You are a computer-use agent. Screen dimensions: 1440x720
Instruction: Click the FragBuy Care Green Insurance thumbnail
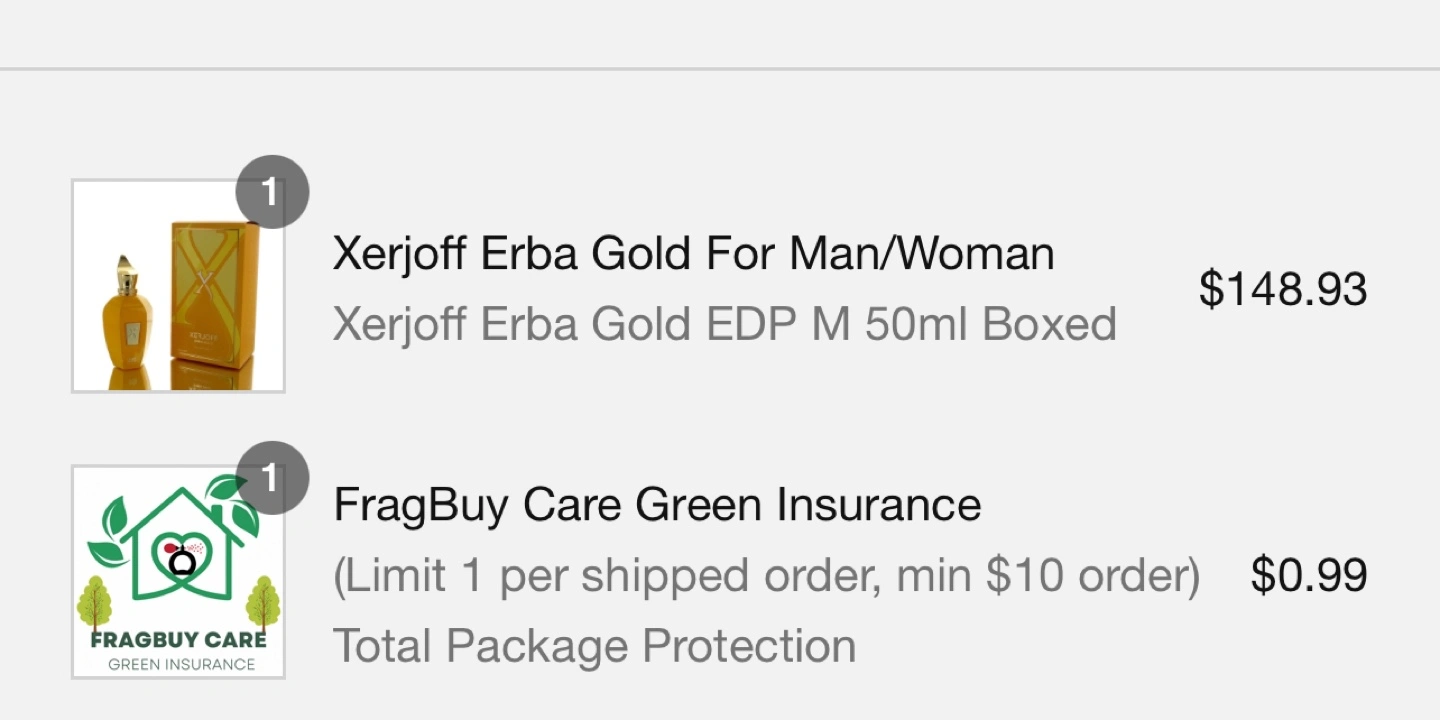click(x=178, y=572)
